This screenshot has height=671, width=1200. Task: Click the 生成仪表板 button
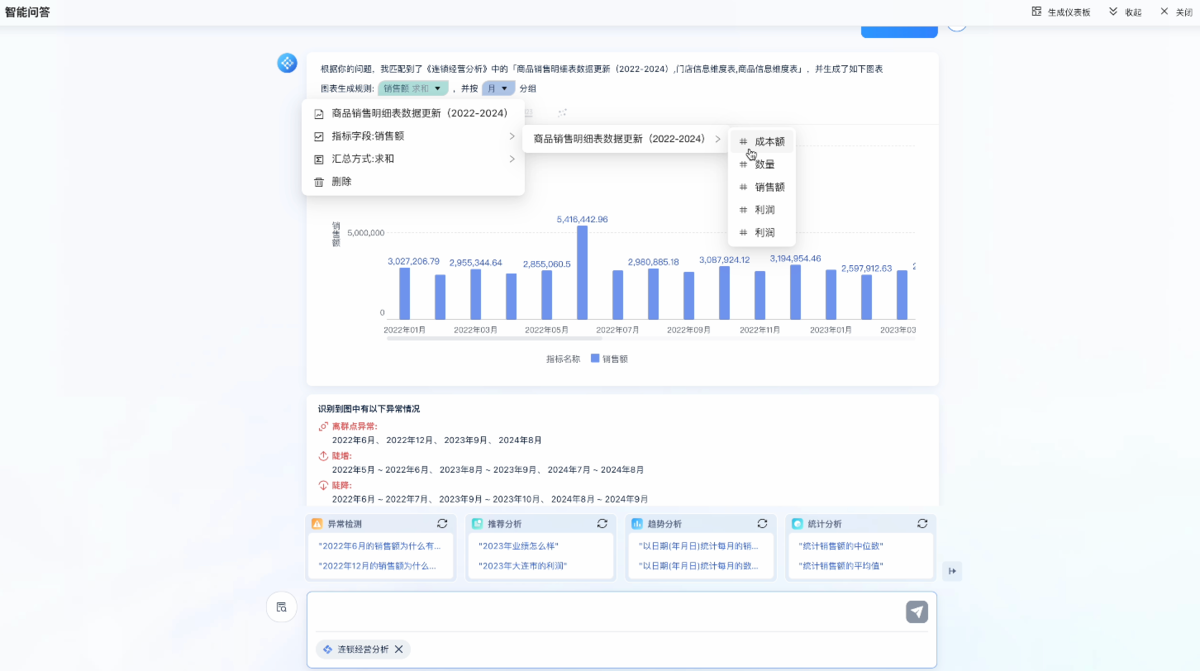click(1061, 12)
